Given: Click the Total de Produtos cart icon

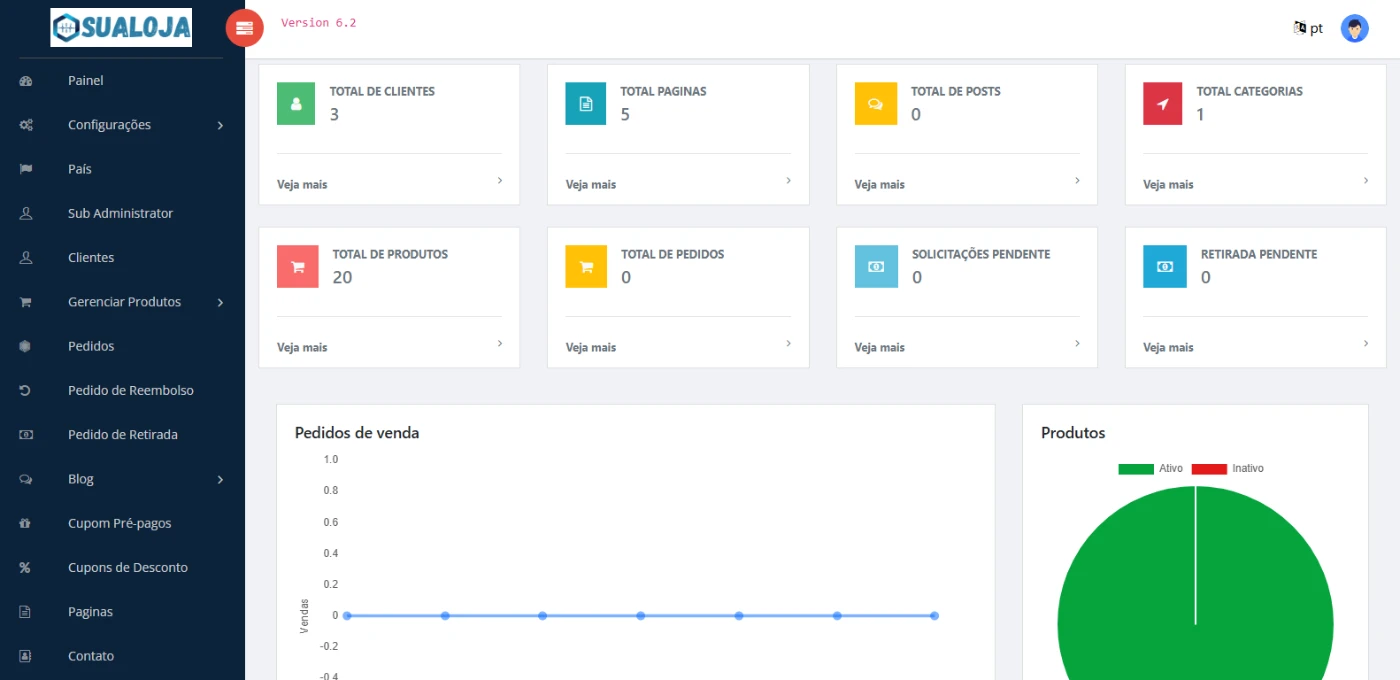Looking at the screenshot, I should (297, 267).
